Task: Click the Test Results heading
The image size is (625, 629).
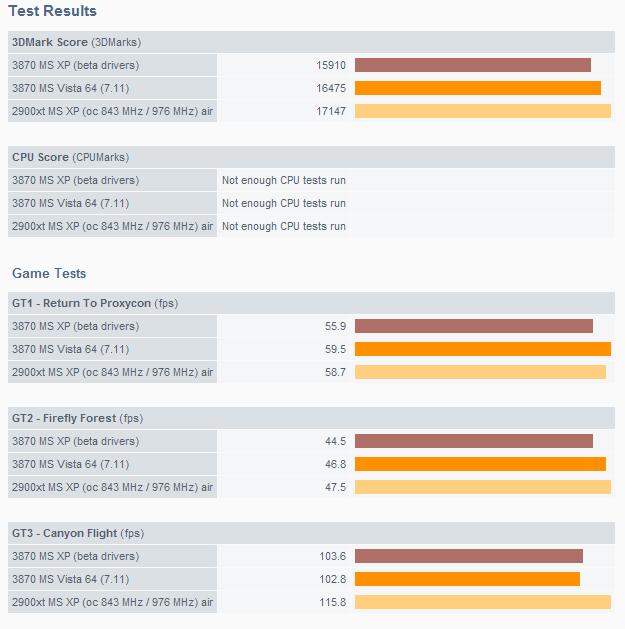Action: pyautogui.click(x=53, y=11)
